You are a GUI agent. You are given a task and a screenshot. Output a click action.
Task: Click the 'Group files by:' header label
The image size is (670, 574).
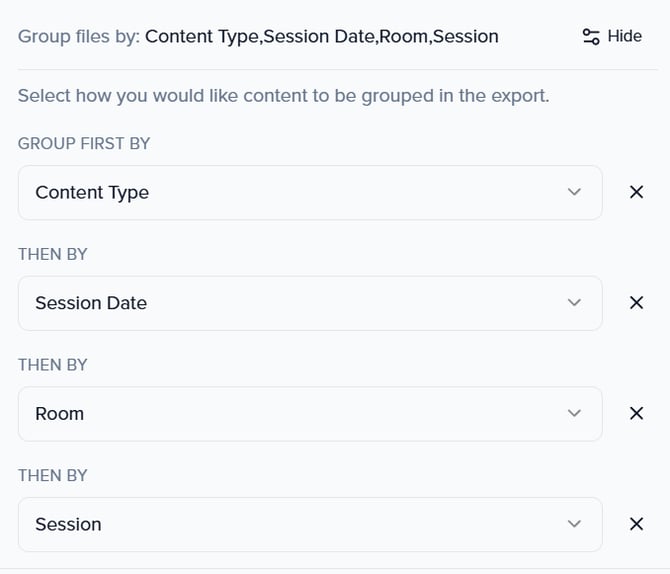[x=78, y=37]
